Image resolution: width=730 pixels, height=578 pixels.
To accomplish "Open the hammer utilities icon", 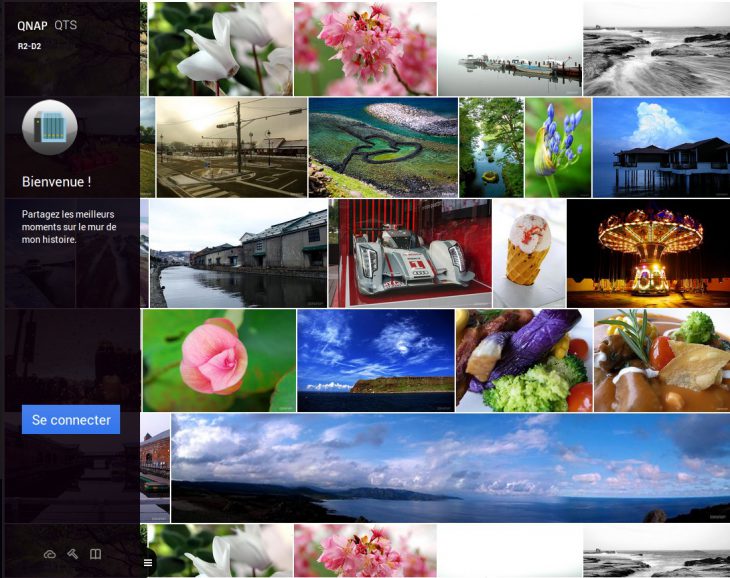I will click(73, 553).
